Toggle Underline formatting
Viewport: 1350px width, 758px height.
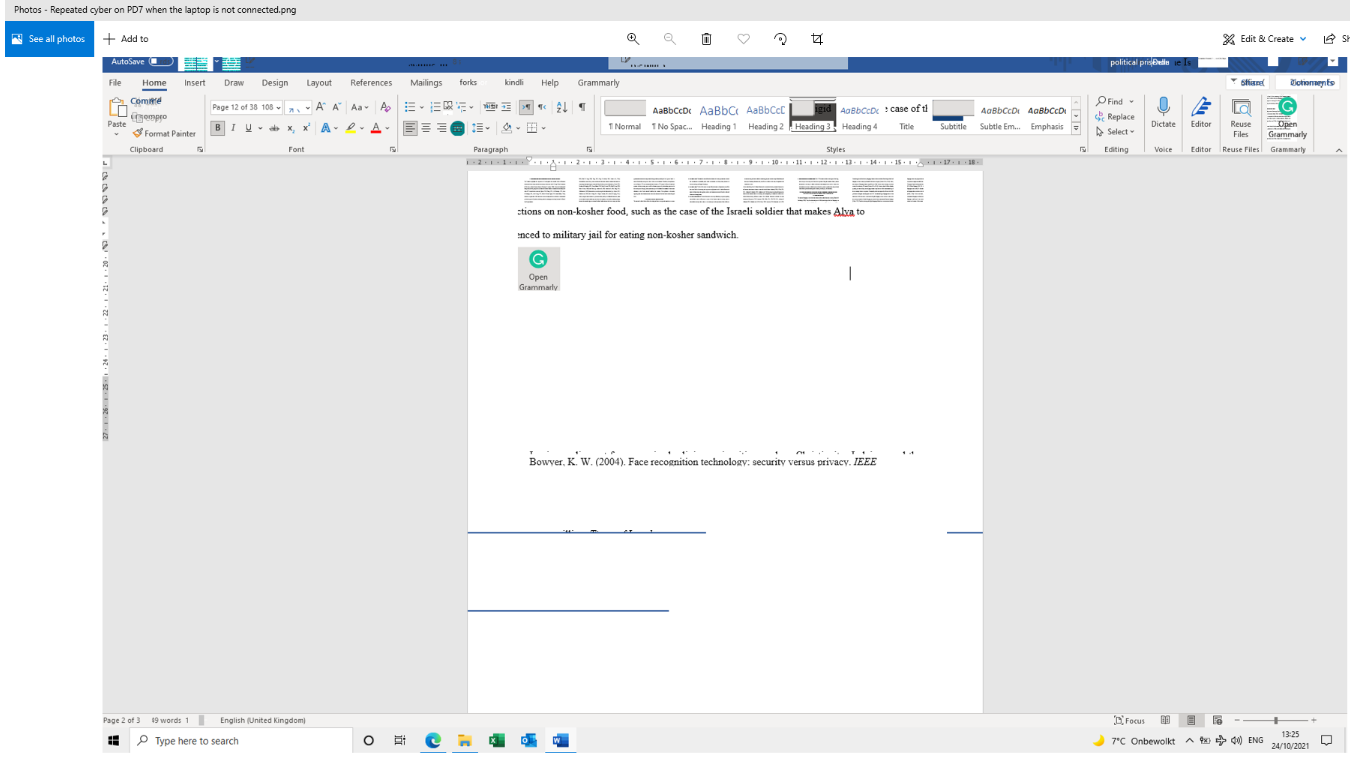(x=247, y=128)
